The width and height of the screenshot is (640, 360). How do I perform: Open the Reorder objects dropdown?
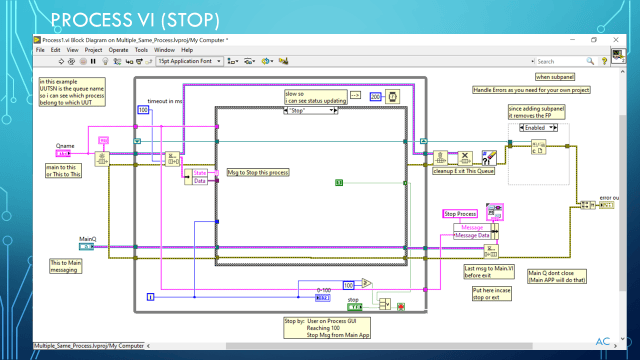[267, 61]
